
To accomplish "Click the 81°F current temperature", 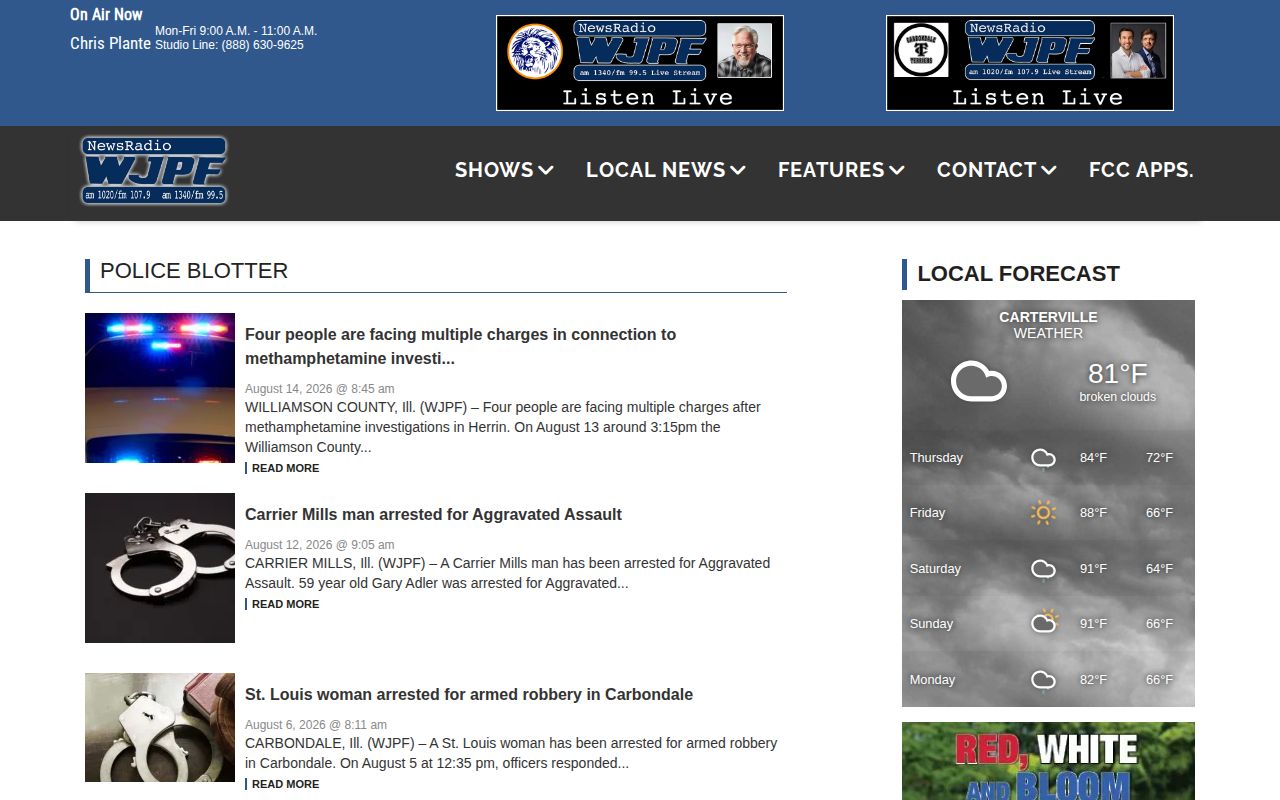I will 1117,374.
